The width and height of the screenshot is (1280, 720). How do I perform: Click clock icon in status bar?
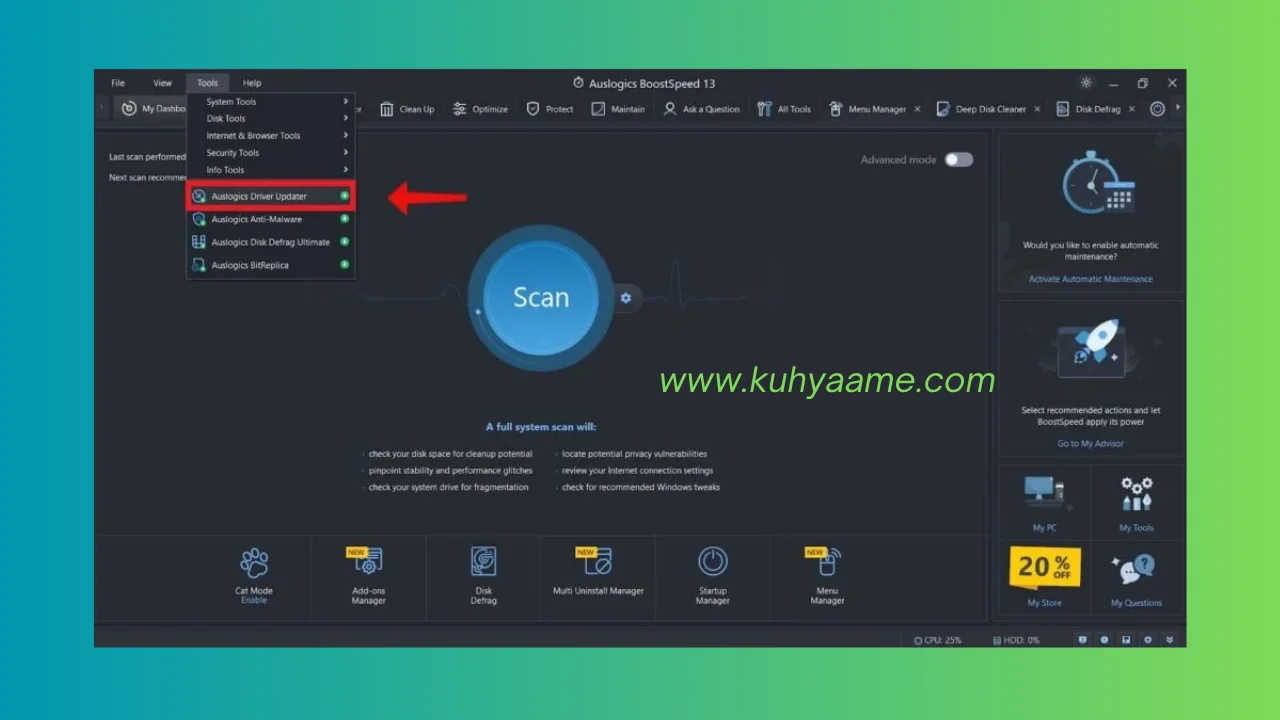tap(1104, 640)
